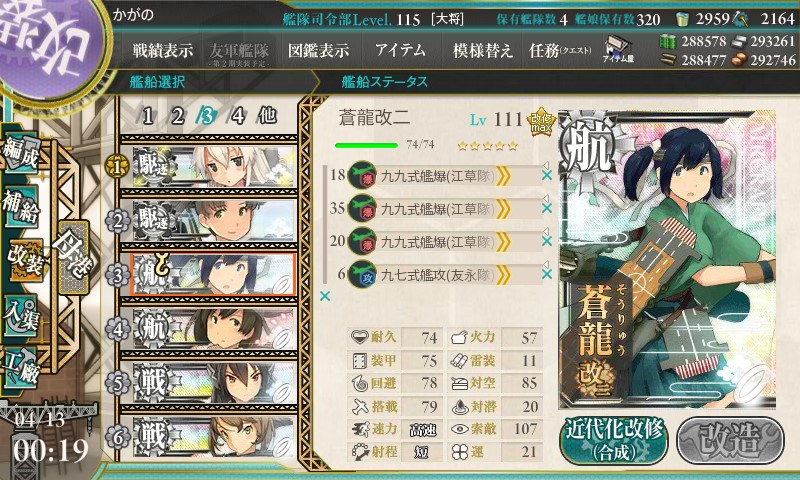The height and width of the screenshot is (480, 800).
Task: Switch to fleet tab 4
Action: point(238,116)
